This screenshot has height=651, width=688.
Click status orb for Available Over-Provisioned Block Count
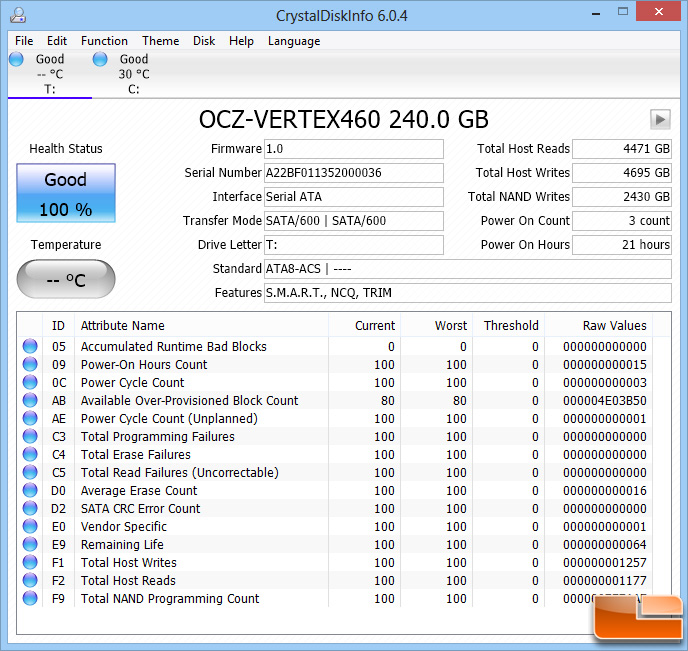[30, 400]
